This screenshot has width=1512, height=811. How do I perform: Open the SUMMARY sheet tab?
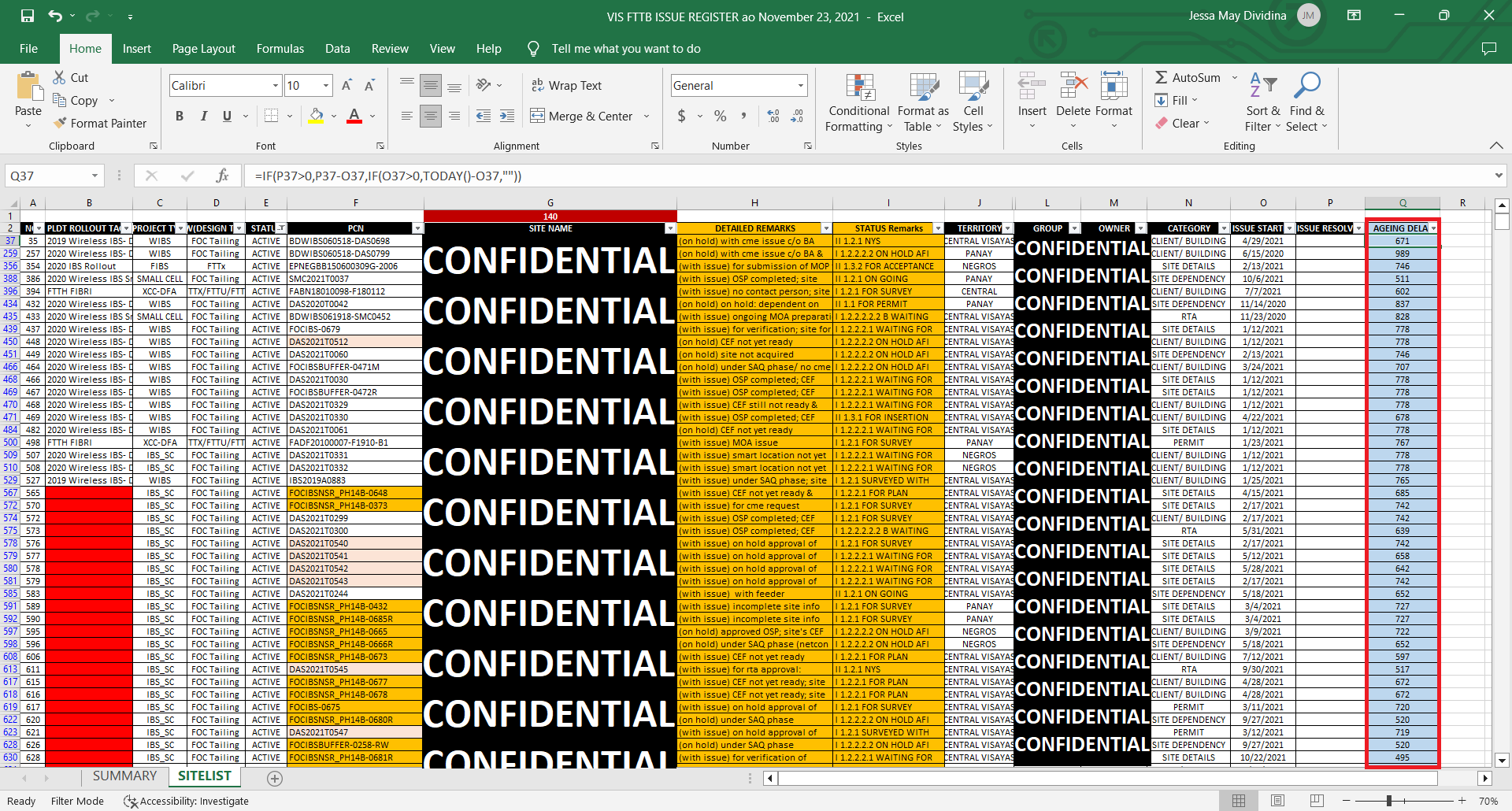pyautogui.click(x=124, y=776)
